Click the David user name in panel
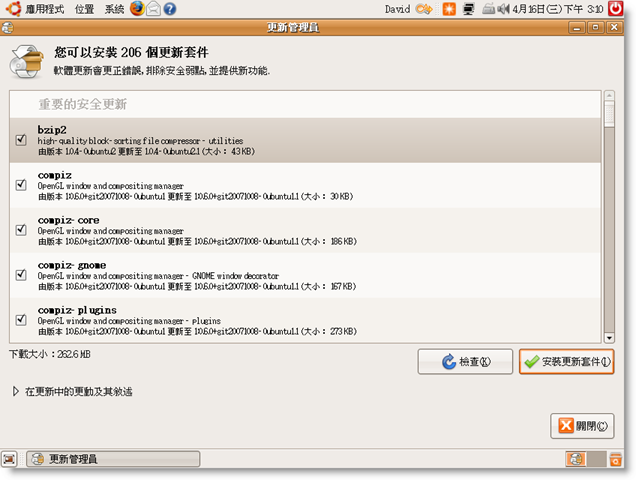 point(398,9)
